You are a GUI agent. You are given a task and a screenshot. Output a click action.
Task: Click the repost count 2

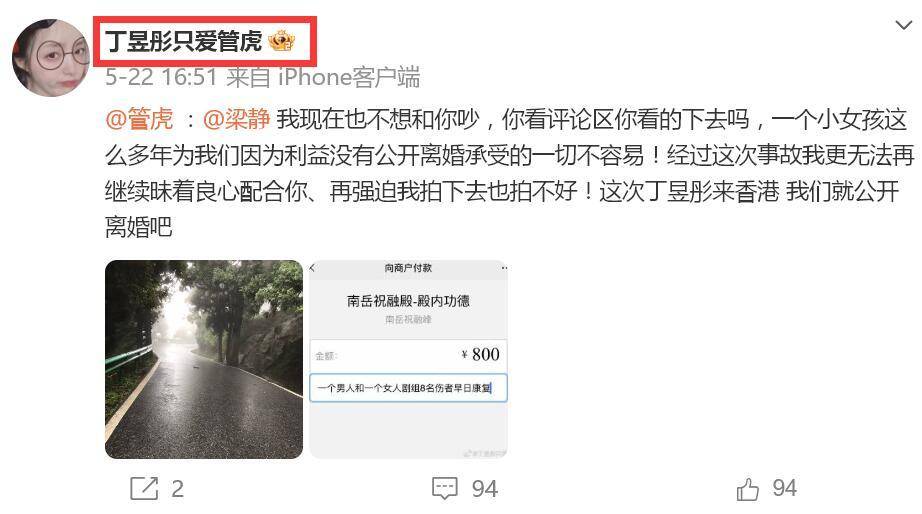178,489
